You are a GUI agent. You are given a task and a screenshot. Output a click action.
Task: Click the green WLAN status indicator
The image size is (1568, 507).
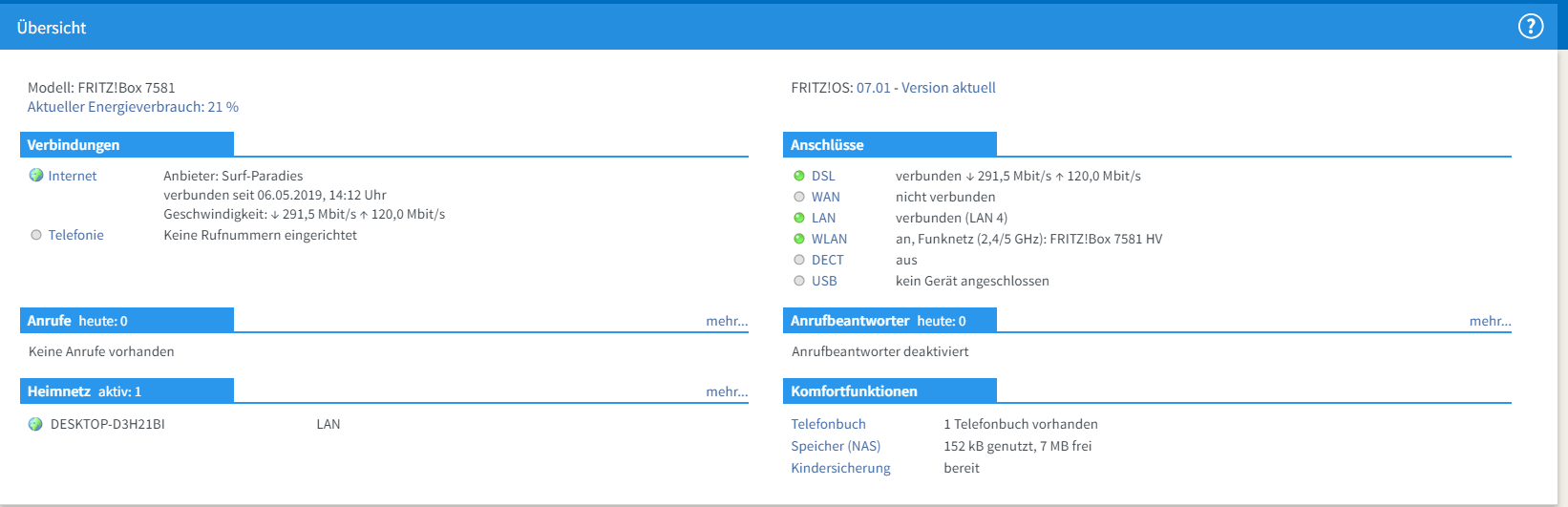(x=799, y=239)
